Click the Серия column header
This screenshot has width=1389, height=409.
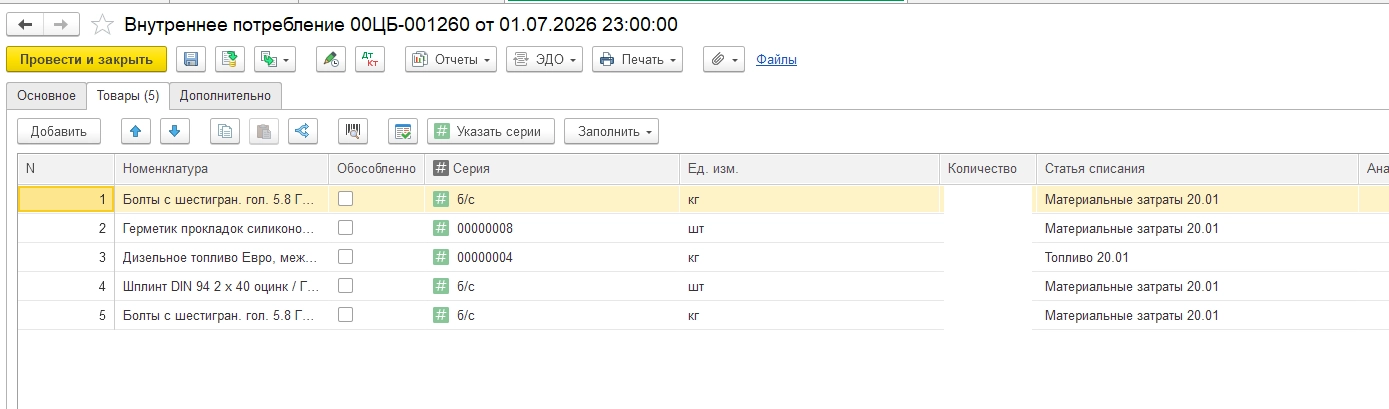553,169
